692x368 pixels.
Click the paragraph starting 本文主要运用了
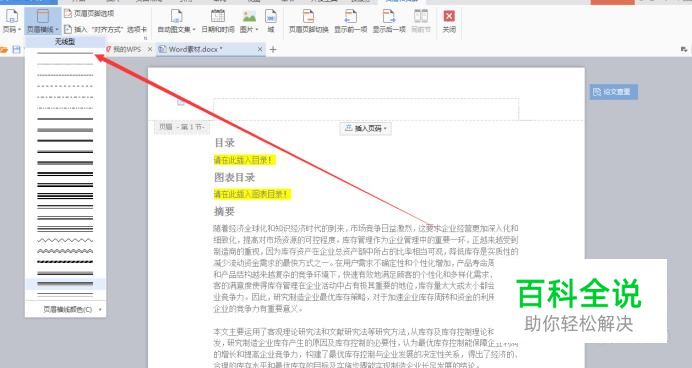coord(366,349)
